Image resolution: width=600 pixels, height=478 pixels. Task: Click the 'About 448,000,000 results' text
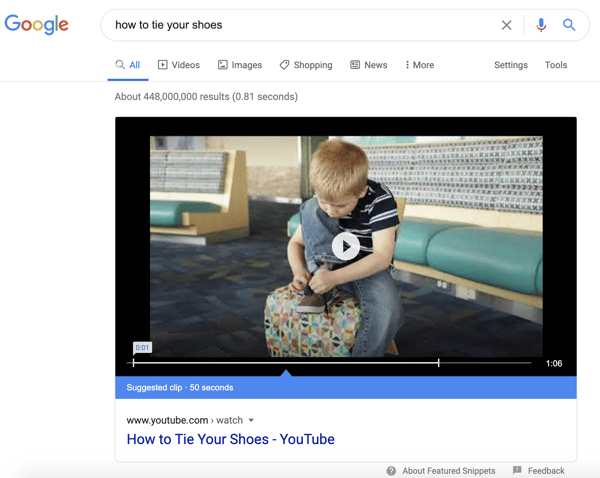(172, 96)
